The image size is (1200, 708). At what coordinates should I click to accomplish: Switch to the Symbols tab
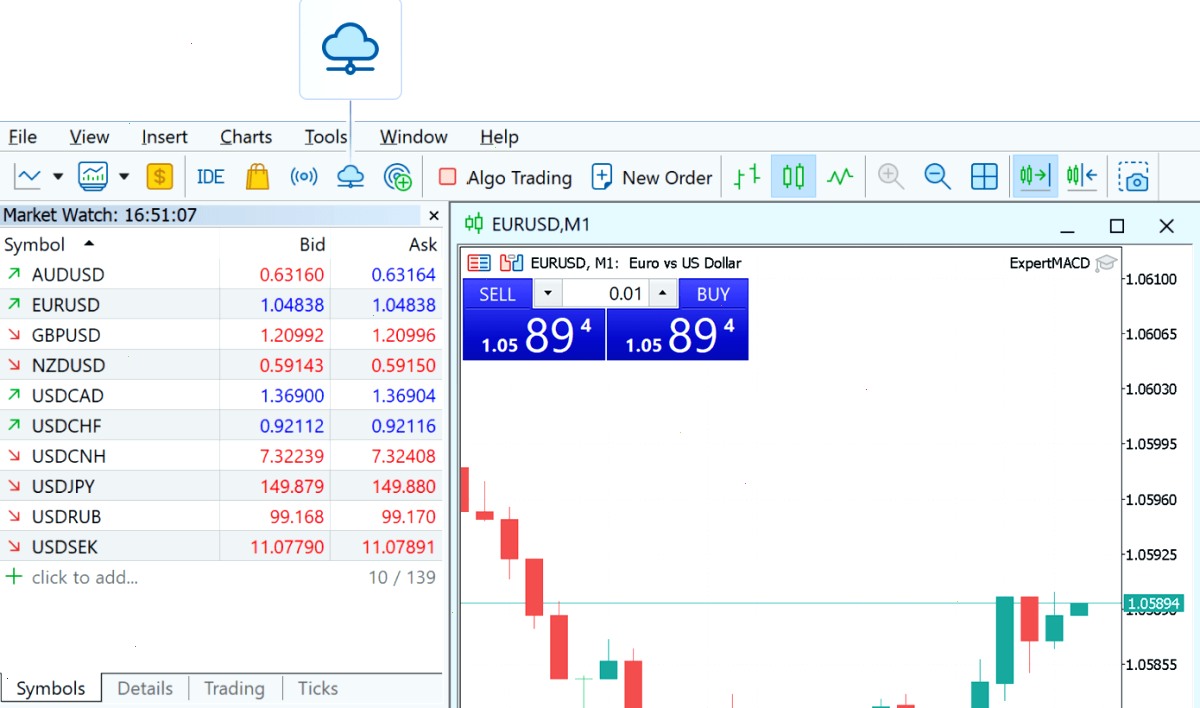point(51,688)
